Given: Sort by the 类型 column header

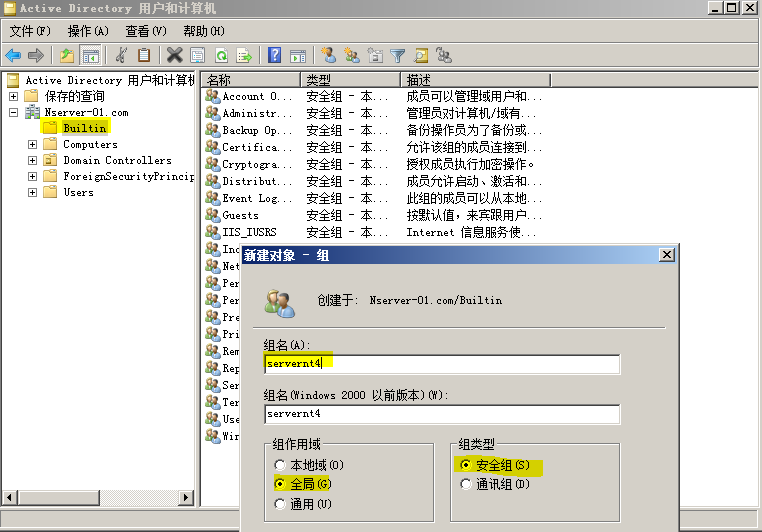Looking at the screenshot, I should [x=351, y=80].
